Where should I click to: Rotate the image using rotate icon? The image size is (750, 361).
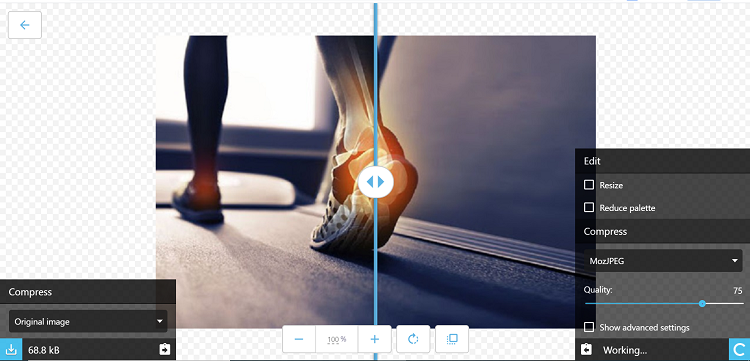pos(413,339)
